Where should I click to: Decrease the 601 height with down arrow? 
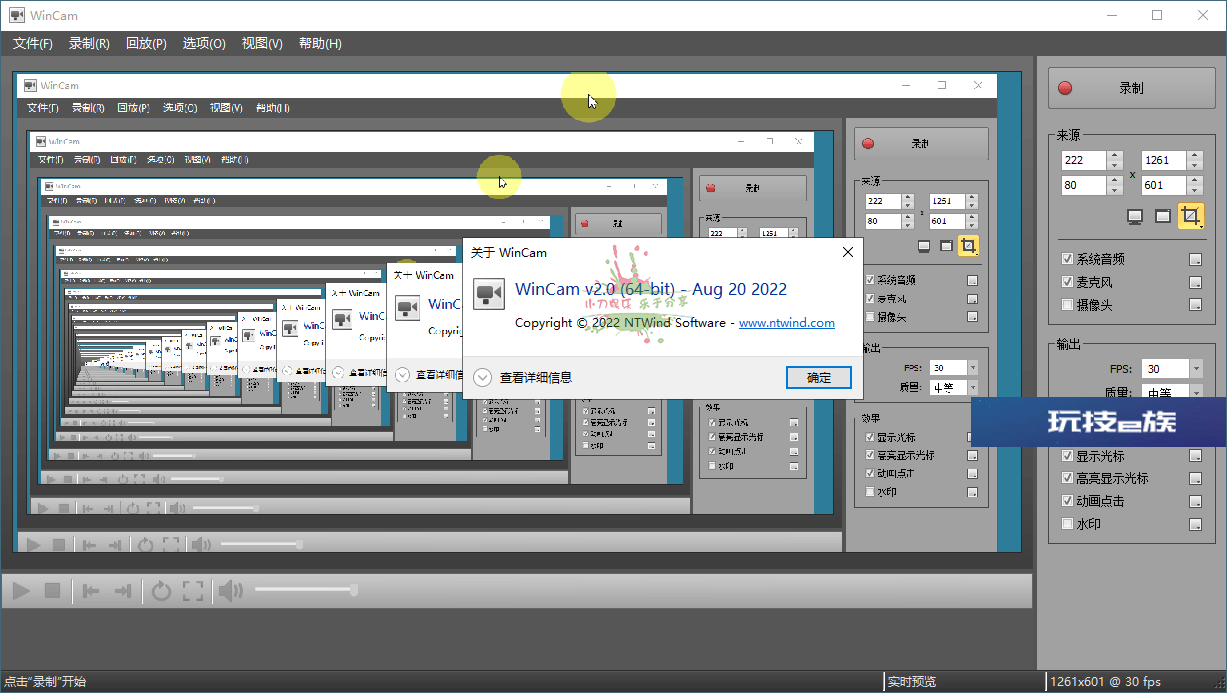pyautogui.click(x=1195, y=190)
